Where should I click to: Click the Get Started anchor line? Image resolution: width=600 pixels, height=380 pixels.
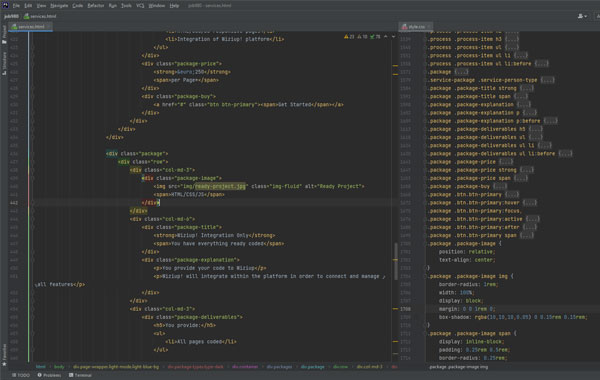click(249, 104)
